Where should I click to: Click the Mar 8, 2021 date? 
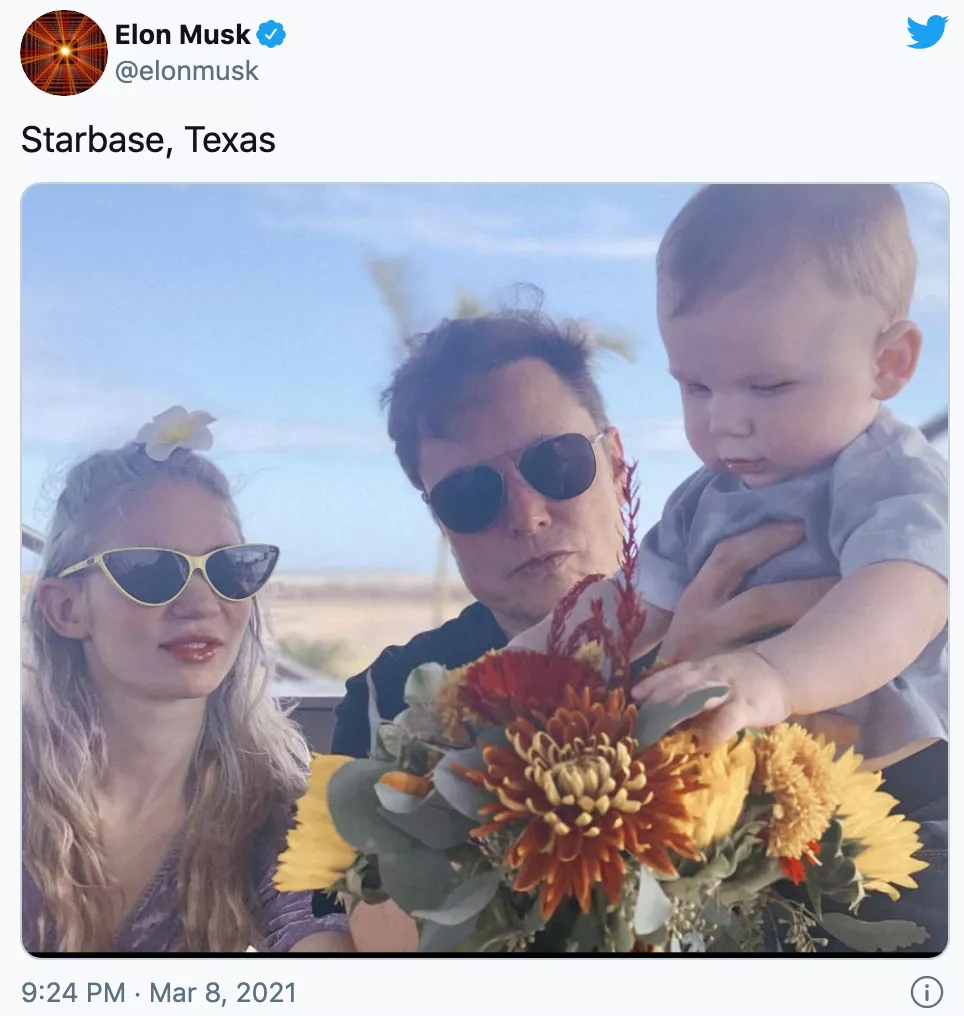pos(223,992)
